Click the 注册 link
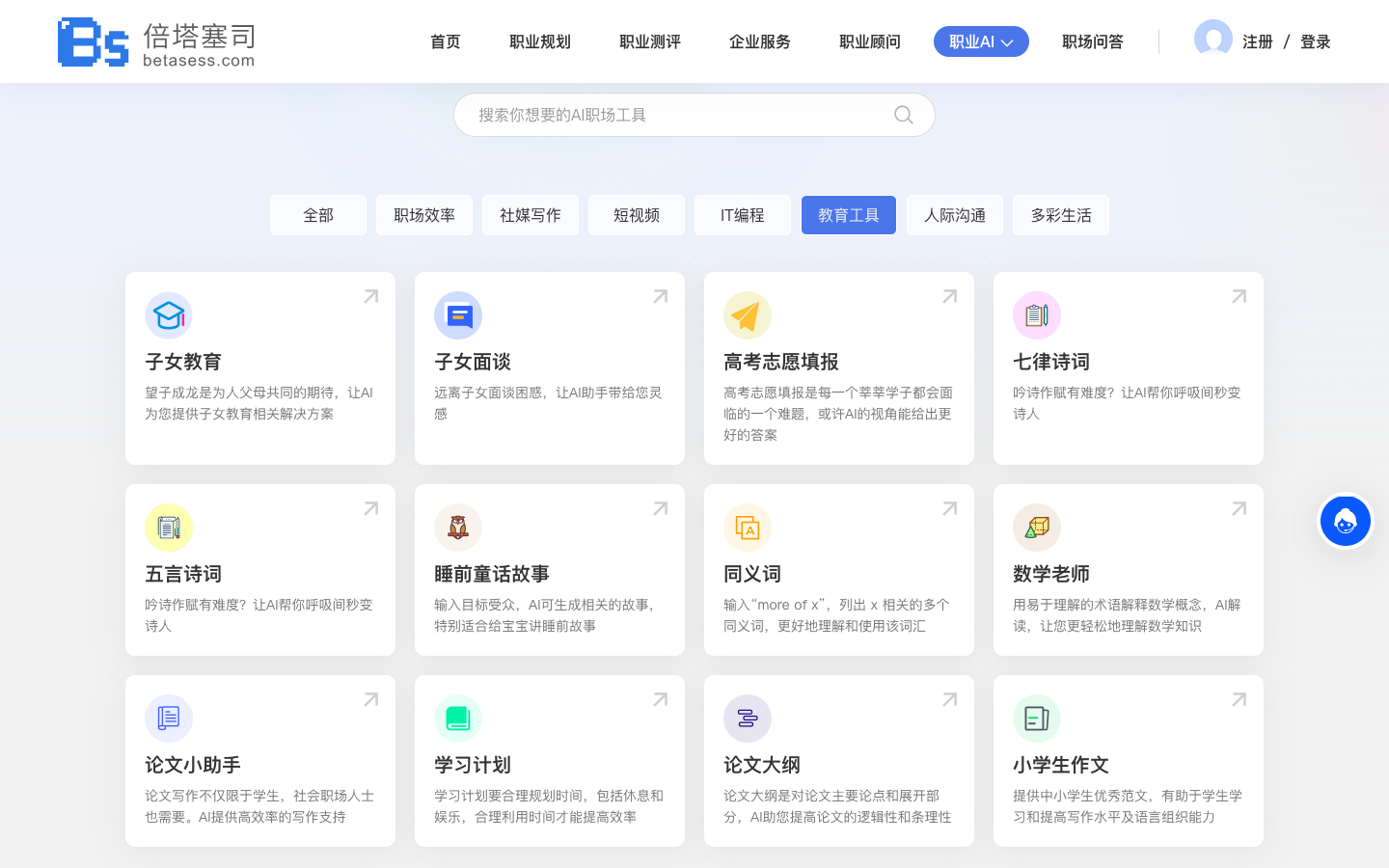The width and height of the screenshot is (1389, 868). pyautogui.click(x=1257, y=41)
